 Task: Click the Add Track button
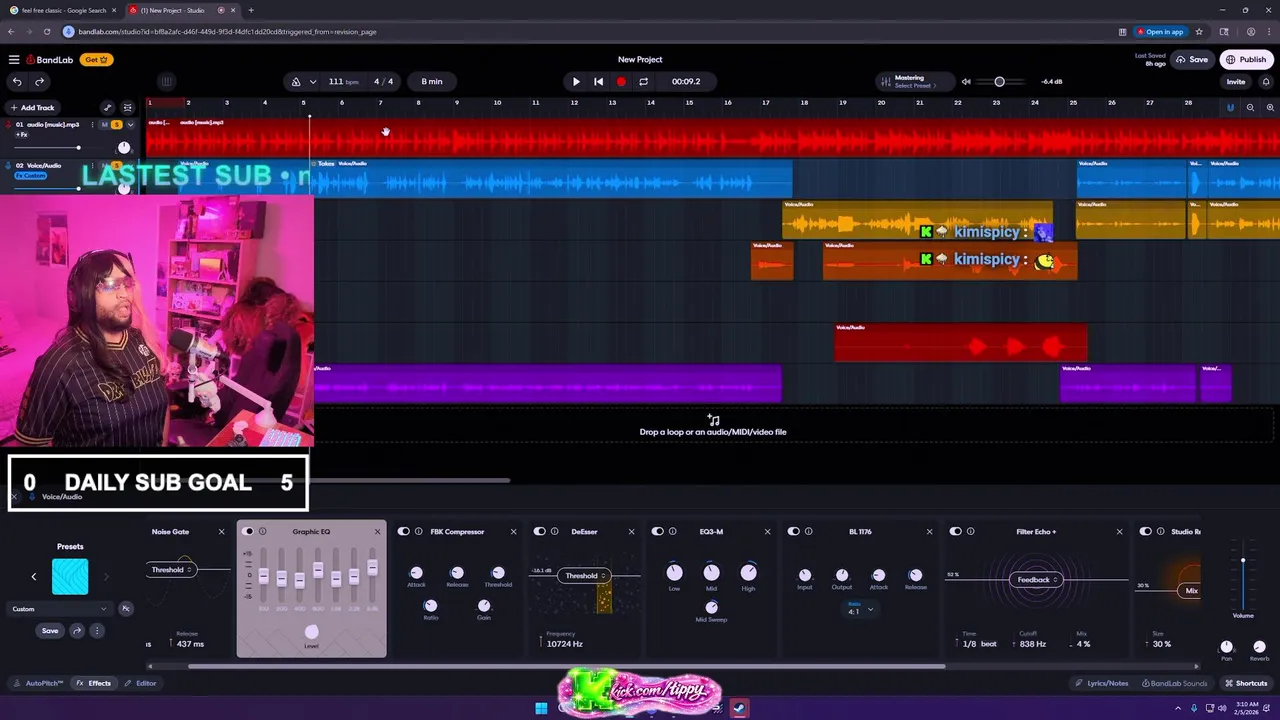pyautogui.click(x=32, y=108)
